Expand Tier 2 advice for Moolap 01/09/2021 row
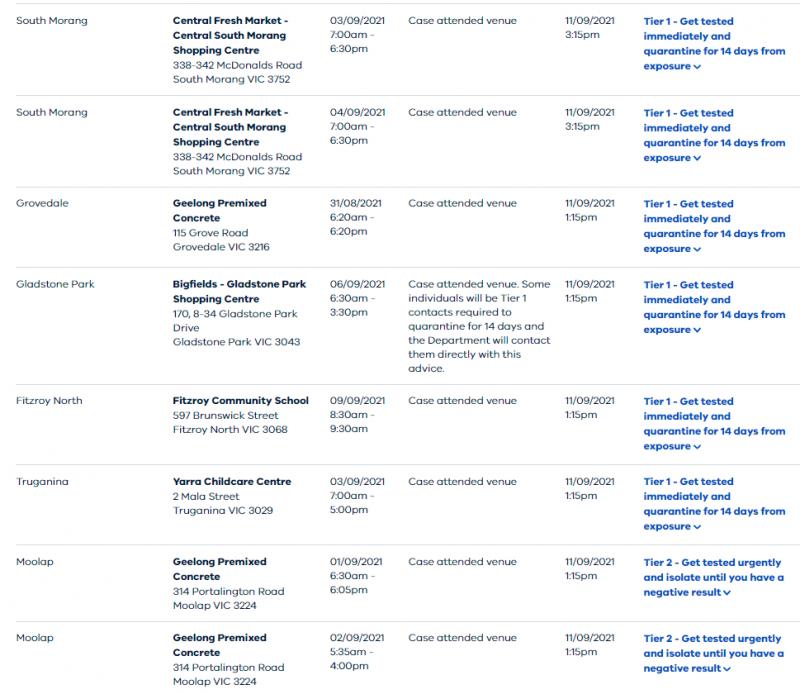The image size is (800, 694). [x=713, y=577]
